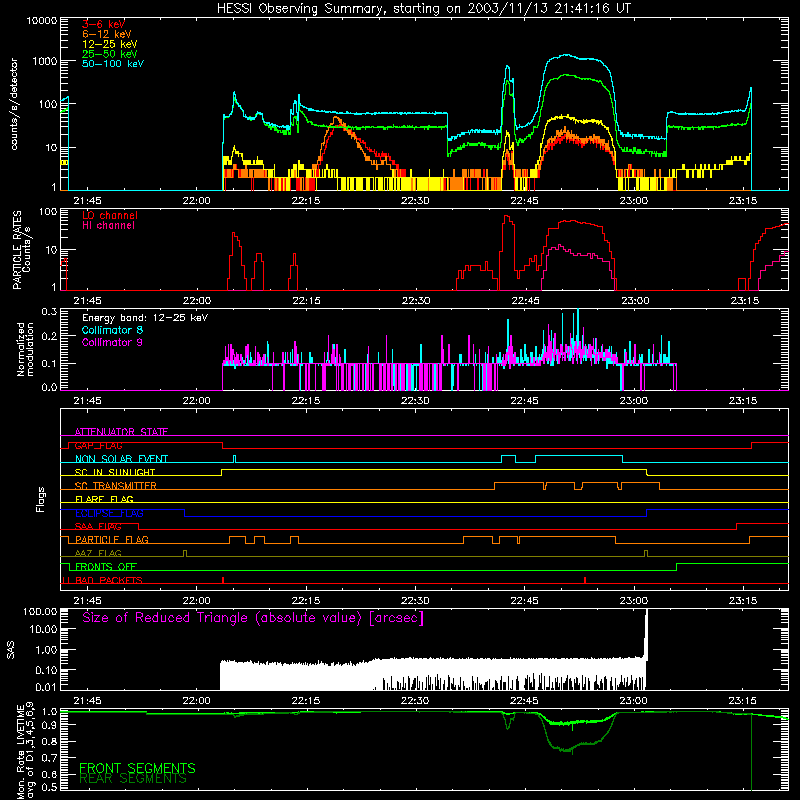Image resolution: width=800 pixels, height=800 pixels.
Task: Click the "100.00" tick on the SAS axis
Action: [40, 611]
